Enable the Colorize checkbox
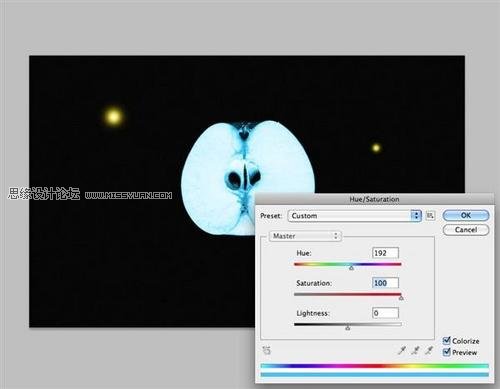This screenshot has width=500, height=389. [x=446, y=341]
